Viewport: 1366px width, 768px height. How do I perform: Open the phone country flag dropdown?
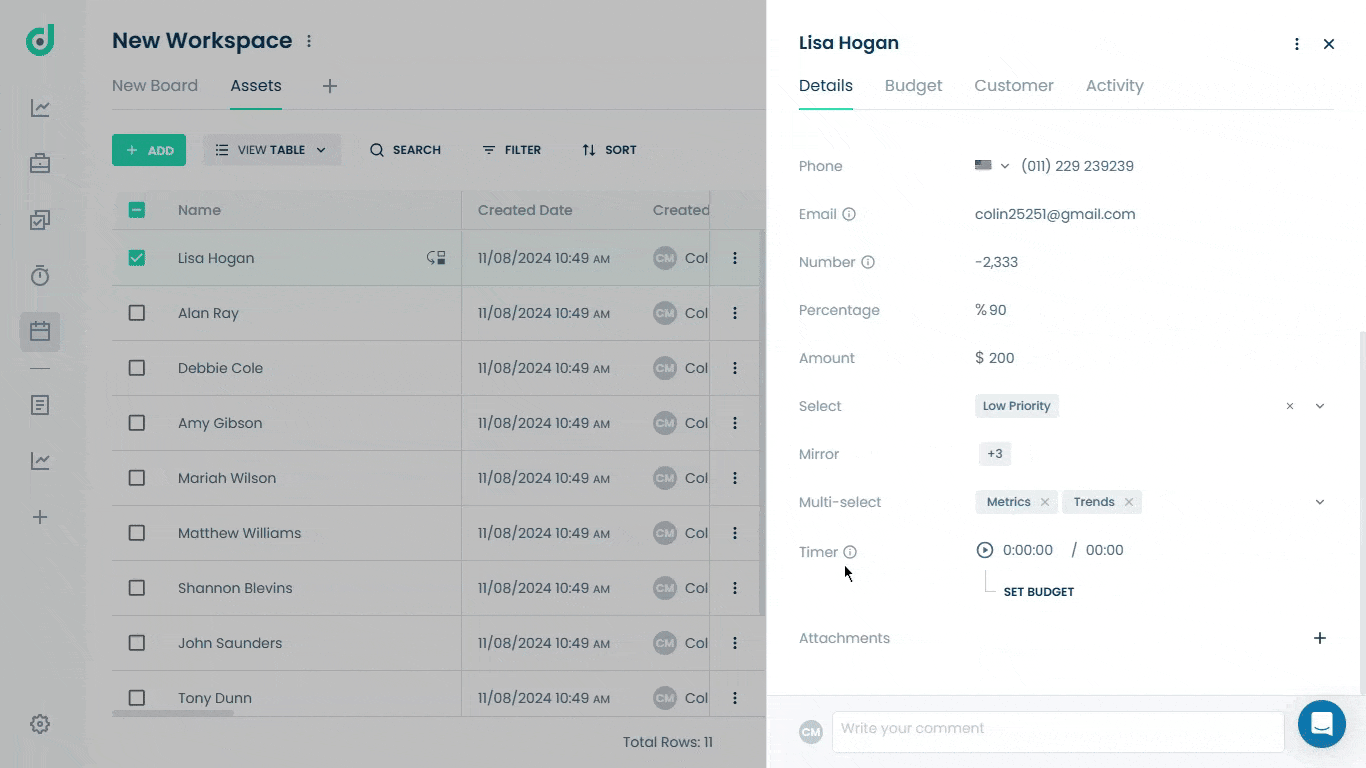tap(992, 166)
